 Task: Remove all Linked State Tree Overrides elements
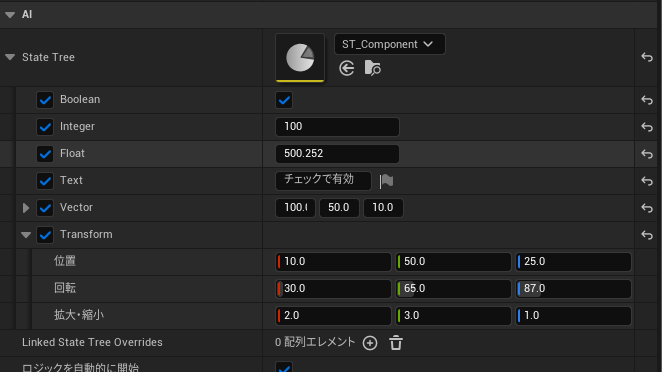[x=396, y=343]
